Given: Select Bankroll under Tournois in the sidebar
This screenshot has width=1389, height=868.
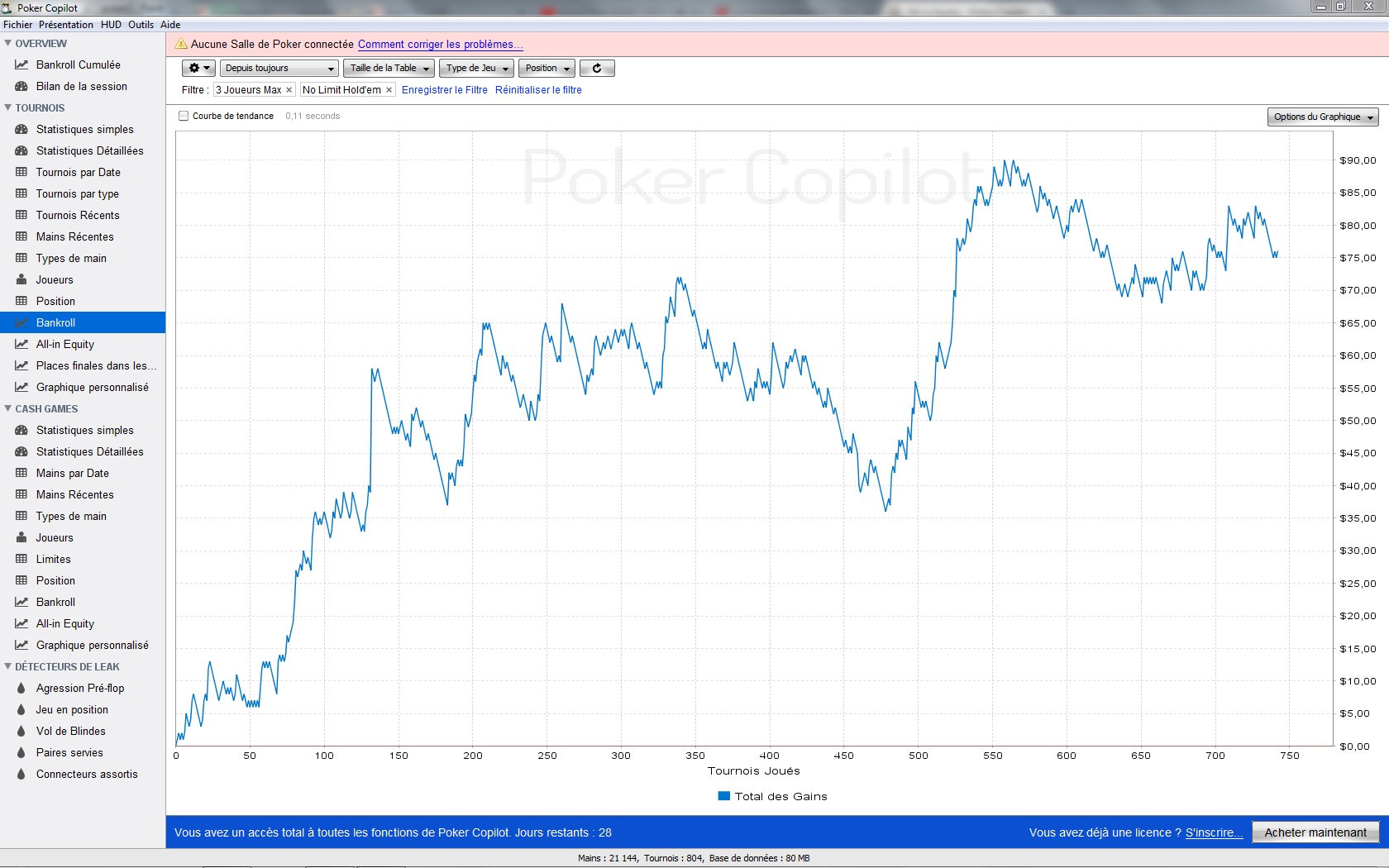Looking at the screenshot, I should (83, 322).
